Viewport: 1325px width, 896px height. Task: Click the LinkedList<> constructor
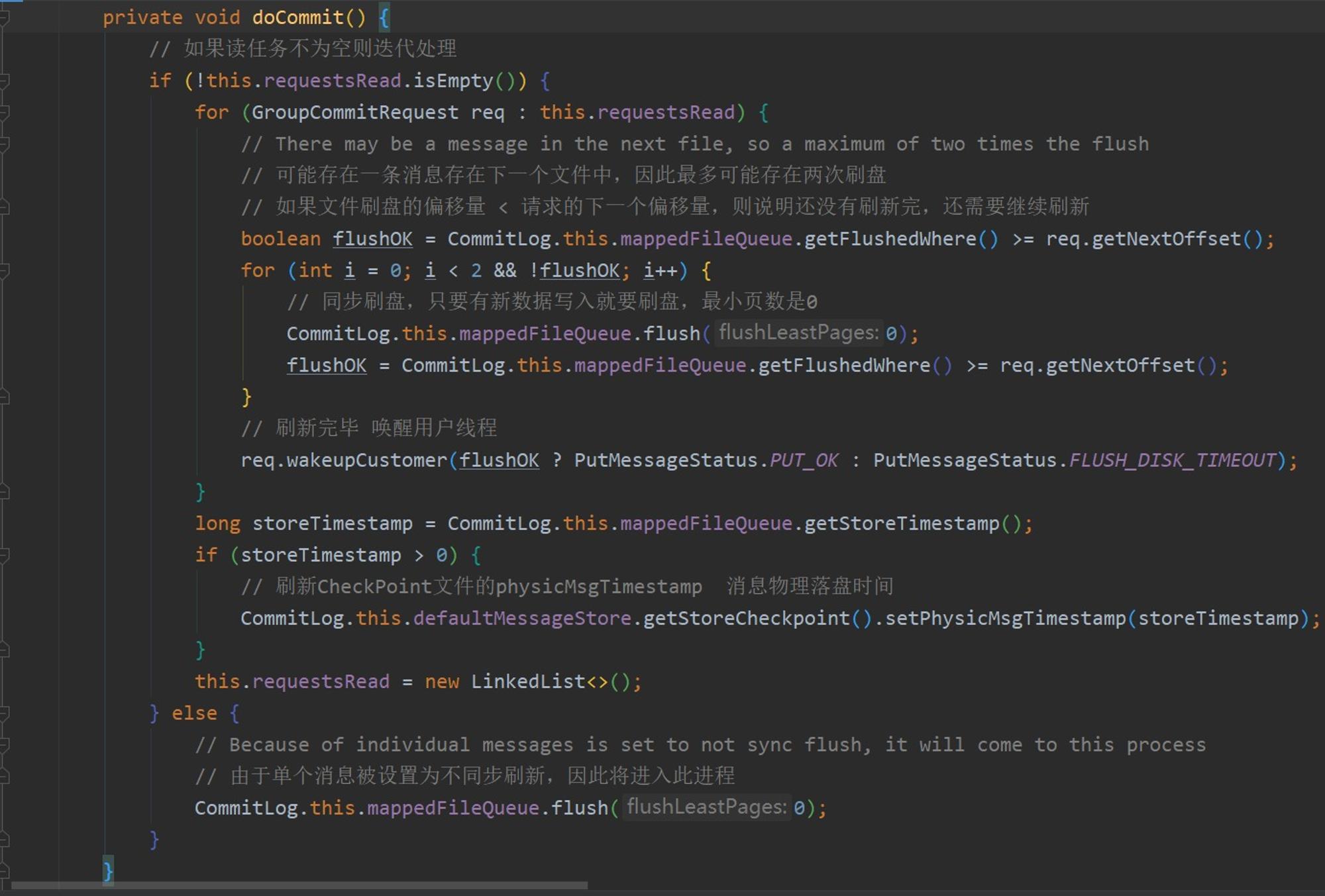[539, 682]
